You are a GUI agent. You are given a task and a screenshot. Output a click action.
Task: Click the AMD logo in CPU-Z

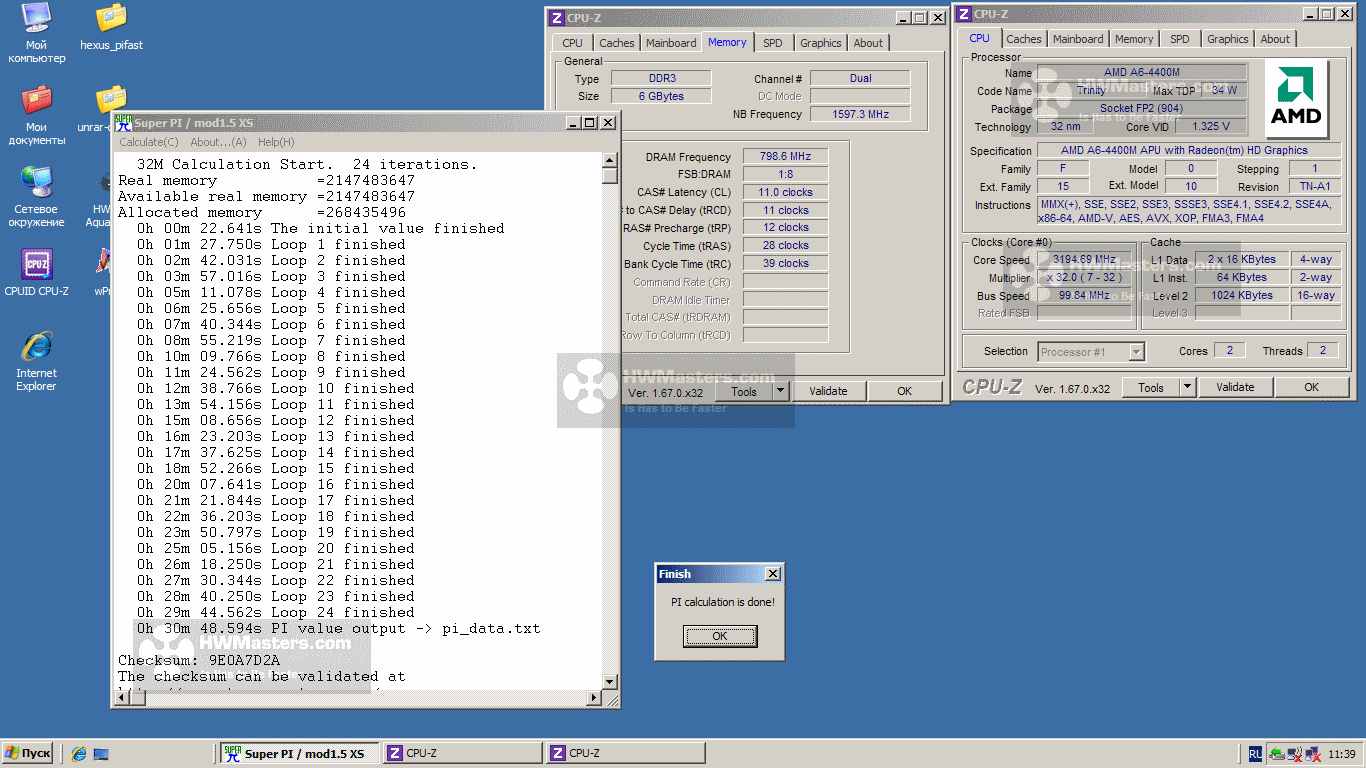click(x=1295, y=97)
